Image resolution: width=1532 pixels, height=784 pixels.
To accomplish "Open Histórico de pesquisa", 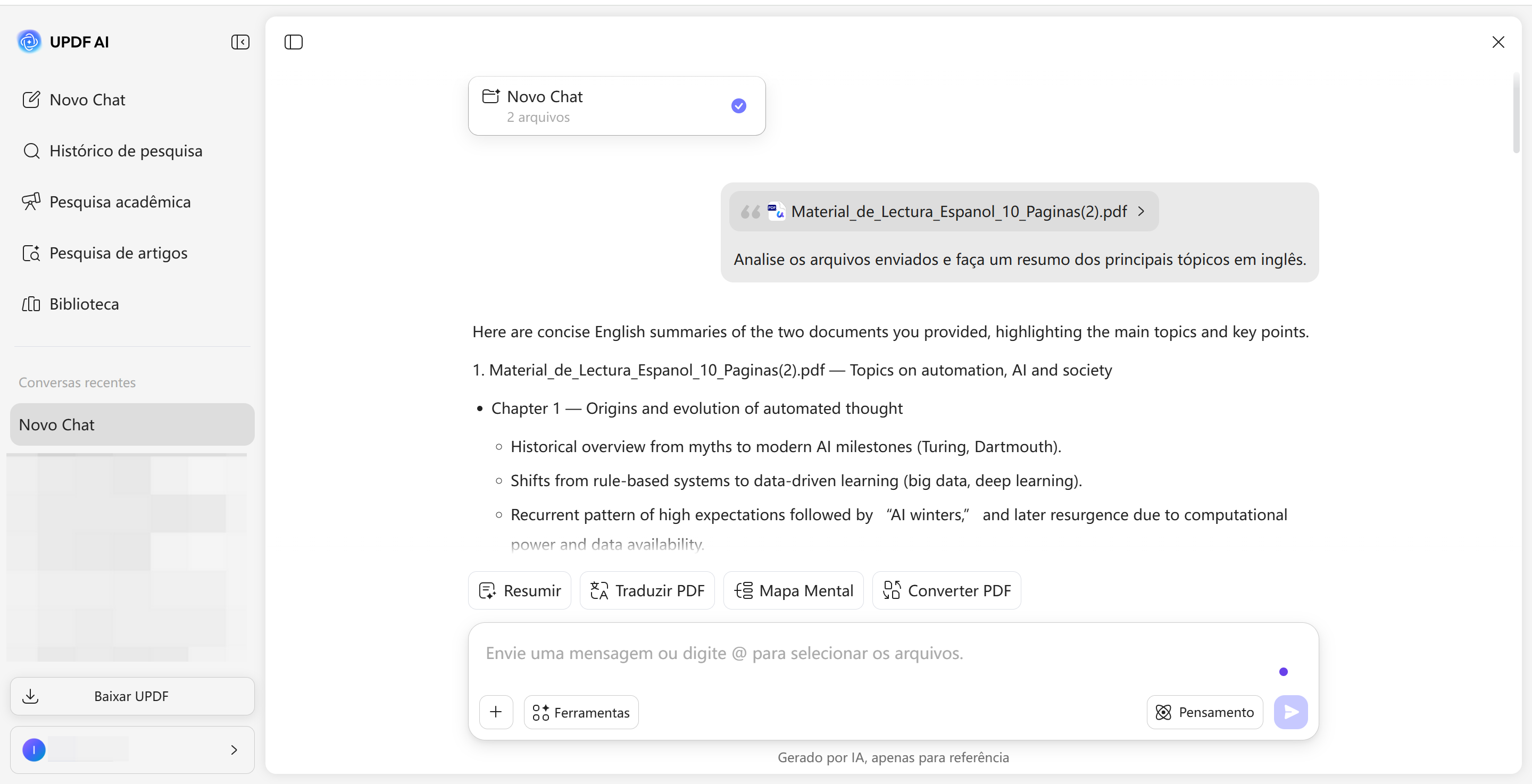I will click(112, 151).
